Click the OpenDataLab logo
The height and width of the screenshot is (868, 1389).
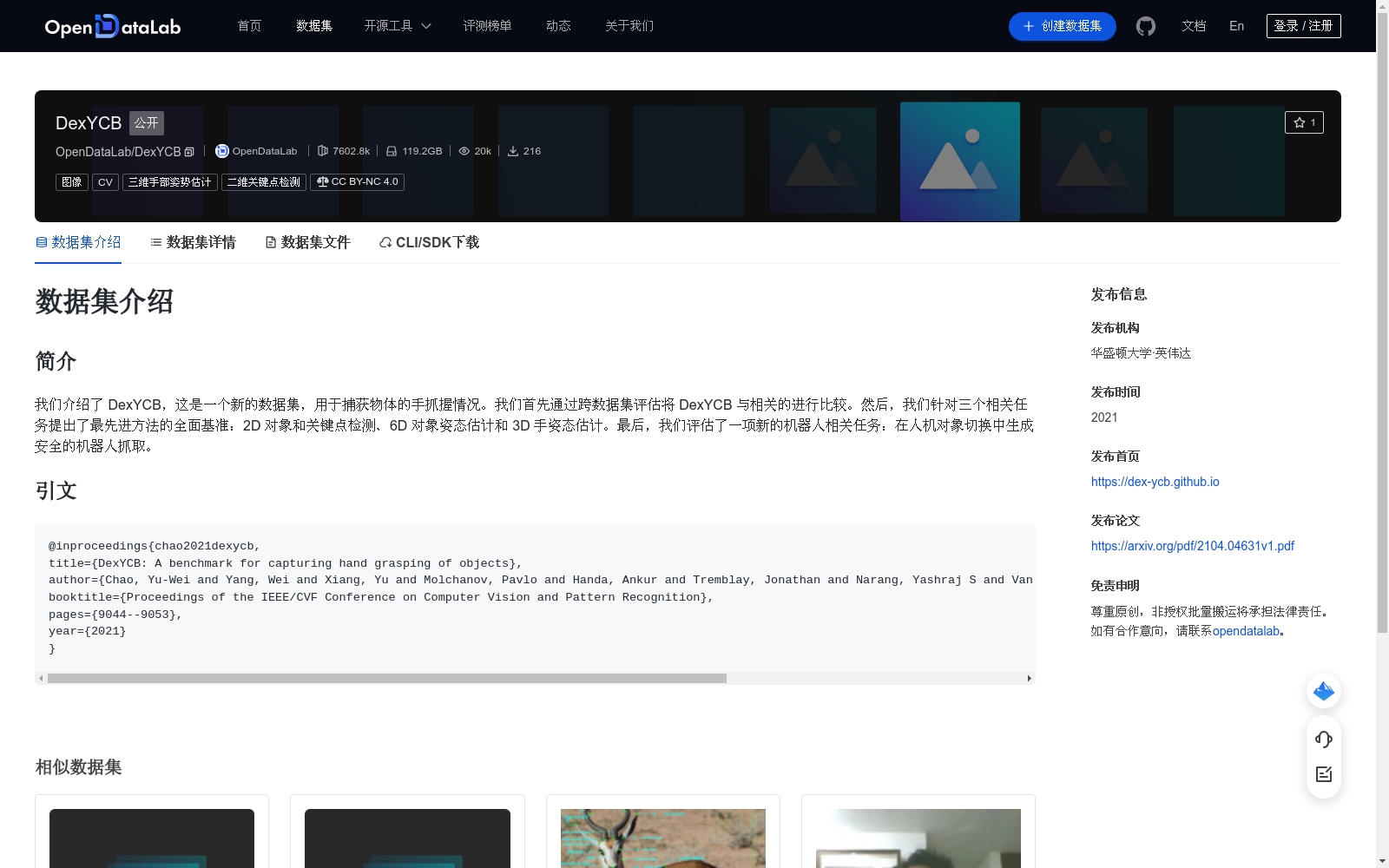tap(113, 26)
